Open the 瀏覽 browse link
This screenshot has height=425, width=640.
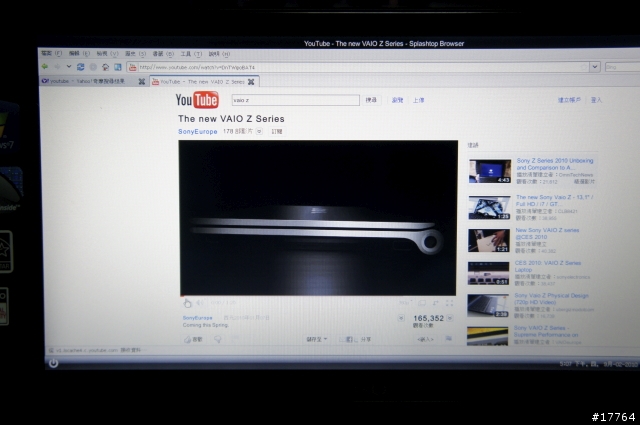398,100
